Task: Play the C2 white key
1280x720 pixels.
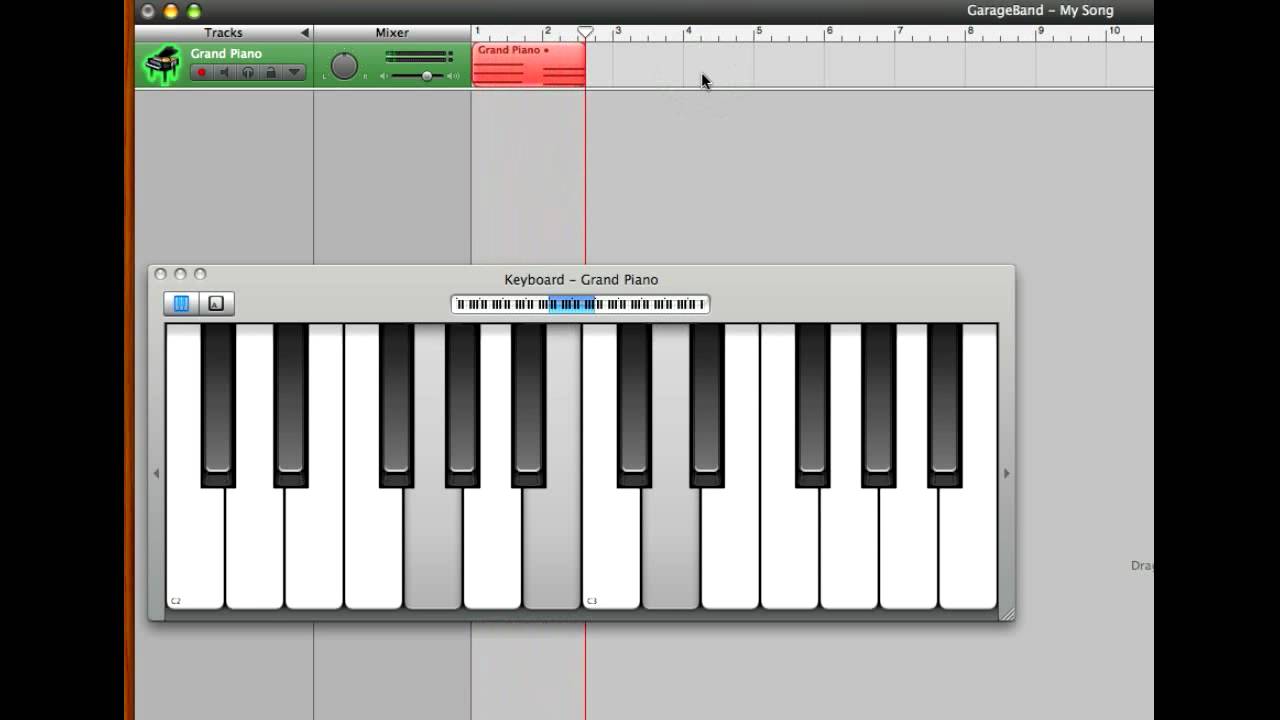Action: [195, 550]
